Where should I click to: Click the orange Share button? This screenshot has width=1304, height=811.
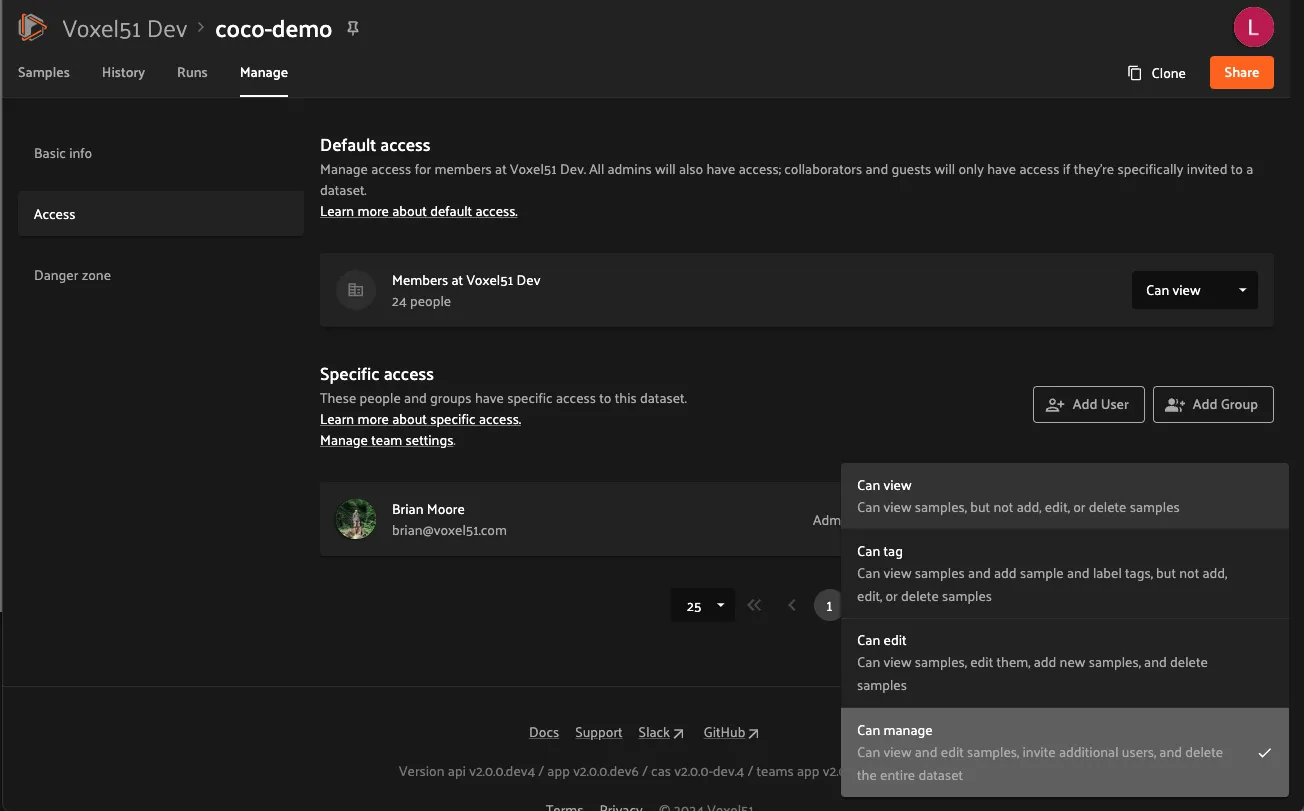tap(1241, 72)
